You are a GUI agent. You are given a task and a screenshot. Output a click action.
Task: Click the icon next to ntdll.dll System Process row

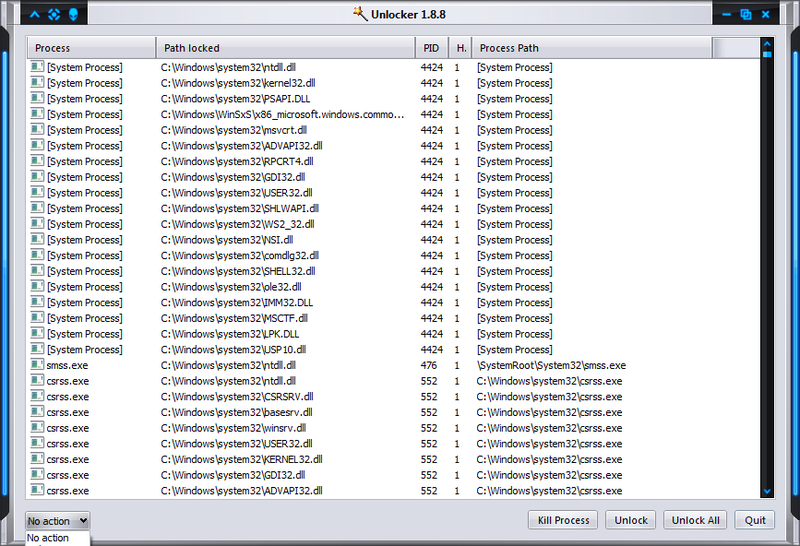point(37,67)
